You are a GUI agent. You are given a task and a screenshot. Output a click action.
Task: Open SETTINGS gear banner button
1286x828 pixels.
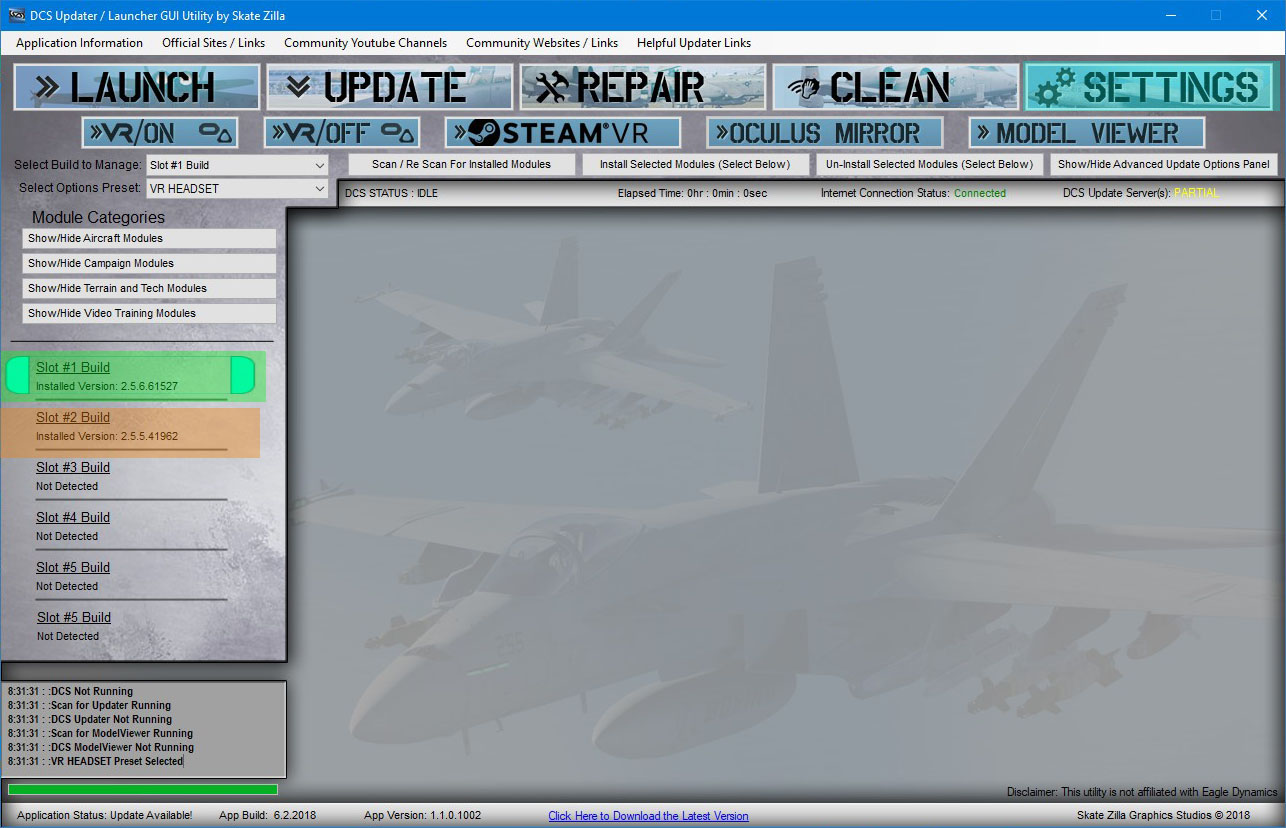(x=1149, y=87)
